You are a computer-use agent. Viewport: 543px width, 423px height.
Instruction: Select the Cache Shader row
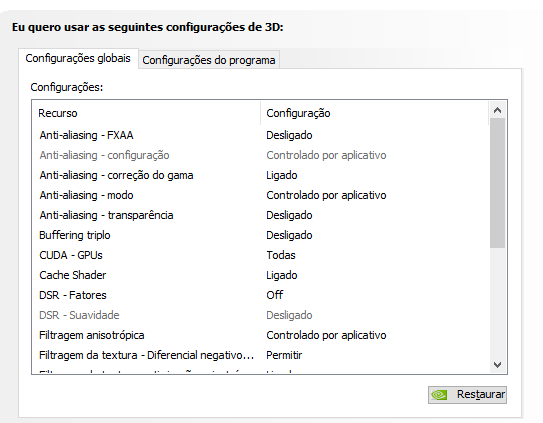[261, 275]
